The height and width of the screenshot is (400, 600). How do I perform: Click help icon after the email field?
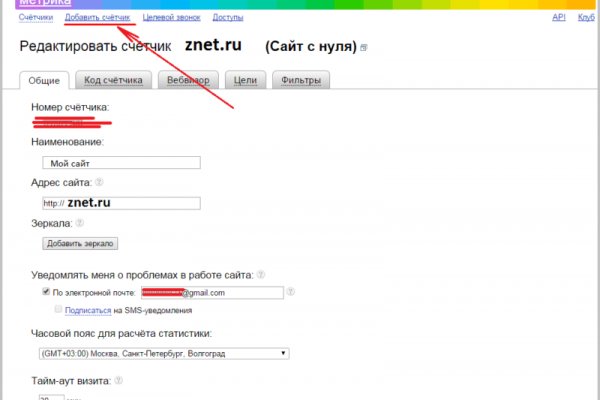point(291,293)
